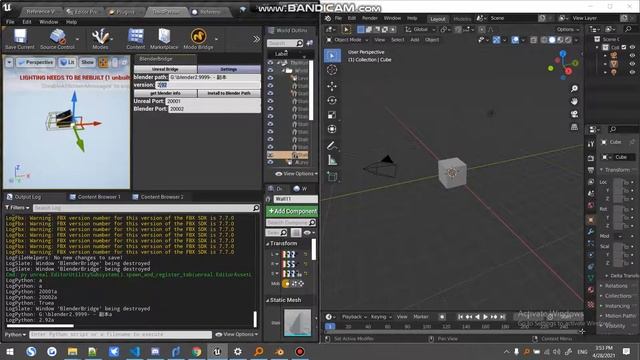This screenshot has width=640, height=360.
Task: Select the Blender Transform tool
Action: (332, 129)
